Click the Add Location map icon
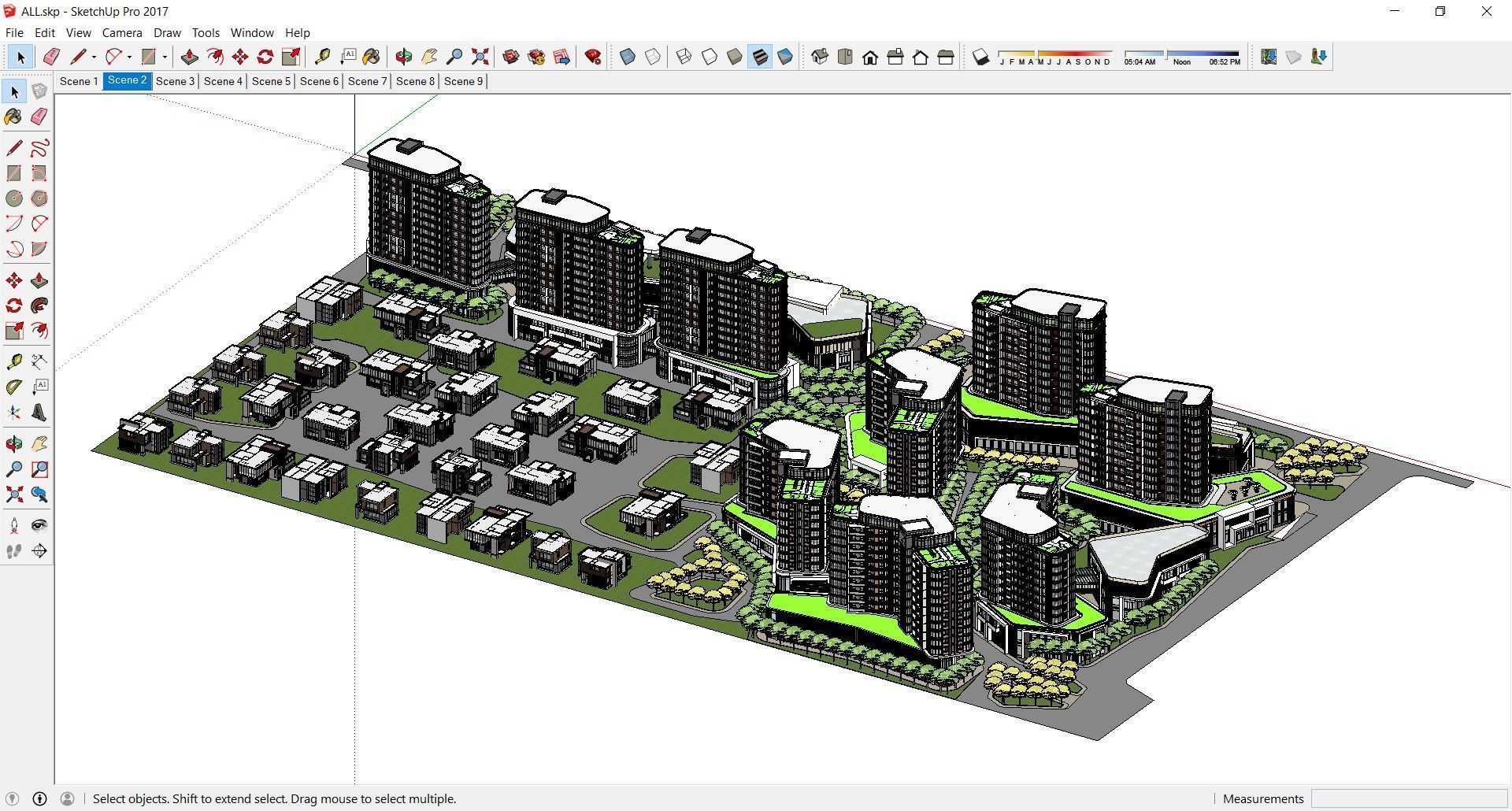Viewport: 1512px width, 811px height. pyautogui.click(x=1268, y=57)
